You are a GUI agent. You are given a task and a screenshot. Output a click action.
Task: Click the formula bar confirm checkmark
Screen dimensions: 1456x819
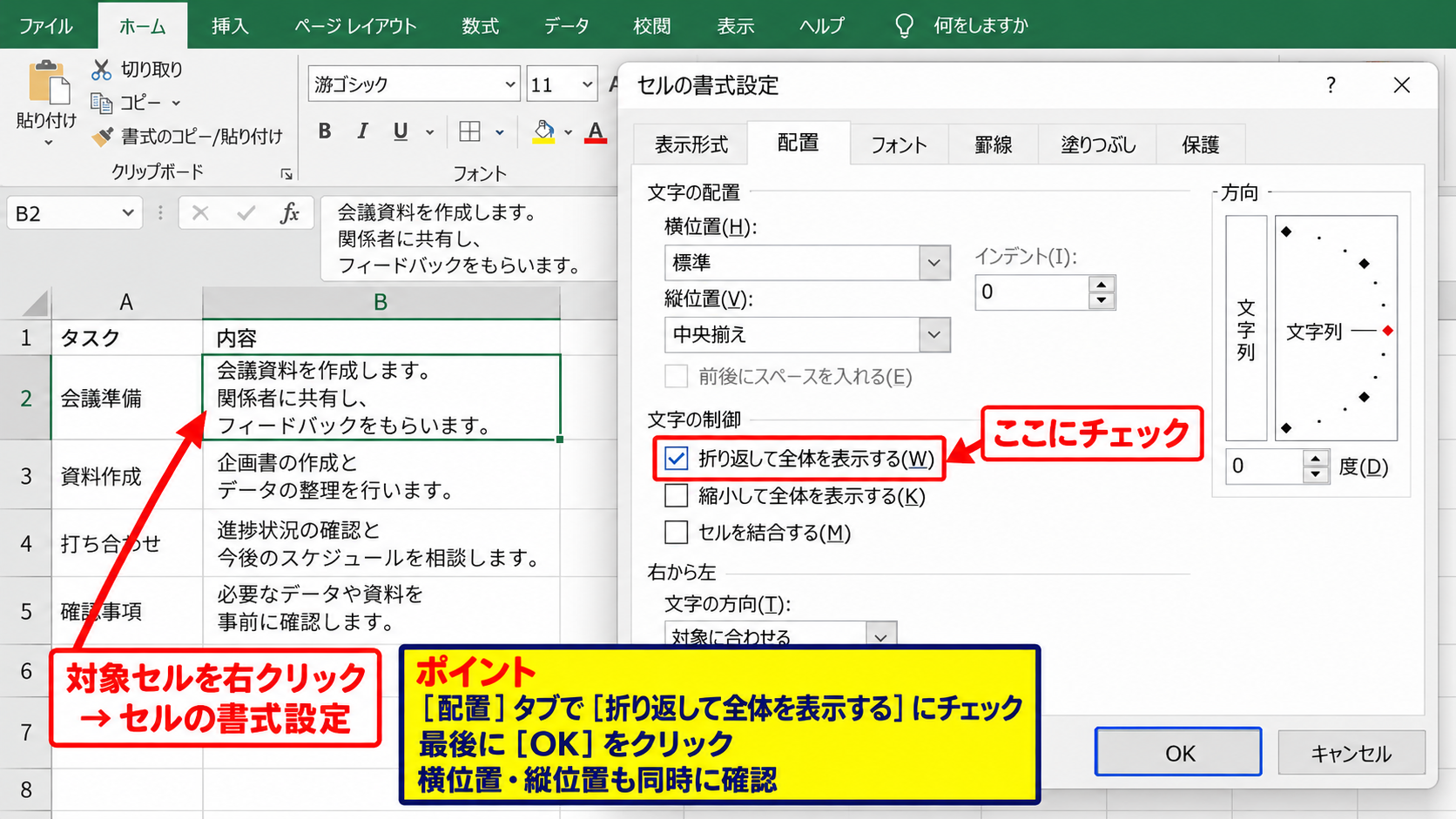click(x=246, y=213)
